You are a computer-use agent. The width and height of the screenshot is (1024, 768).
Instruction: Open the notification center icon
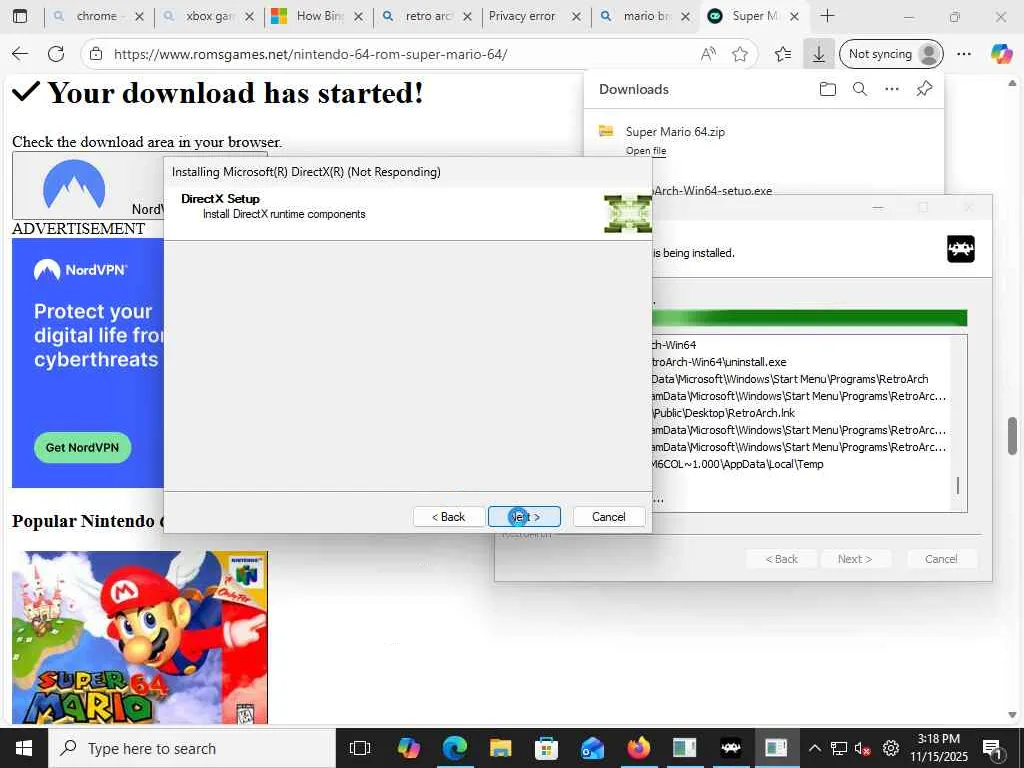(993, 748)
